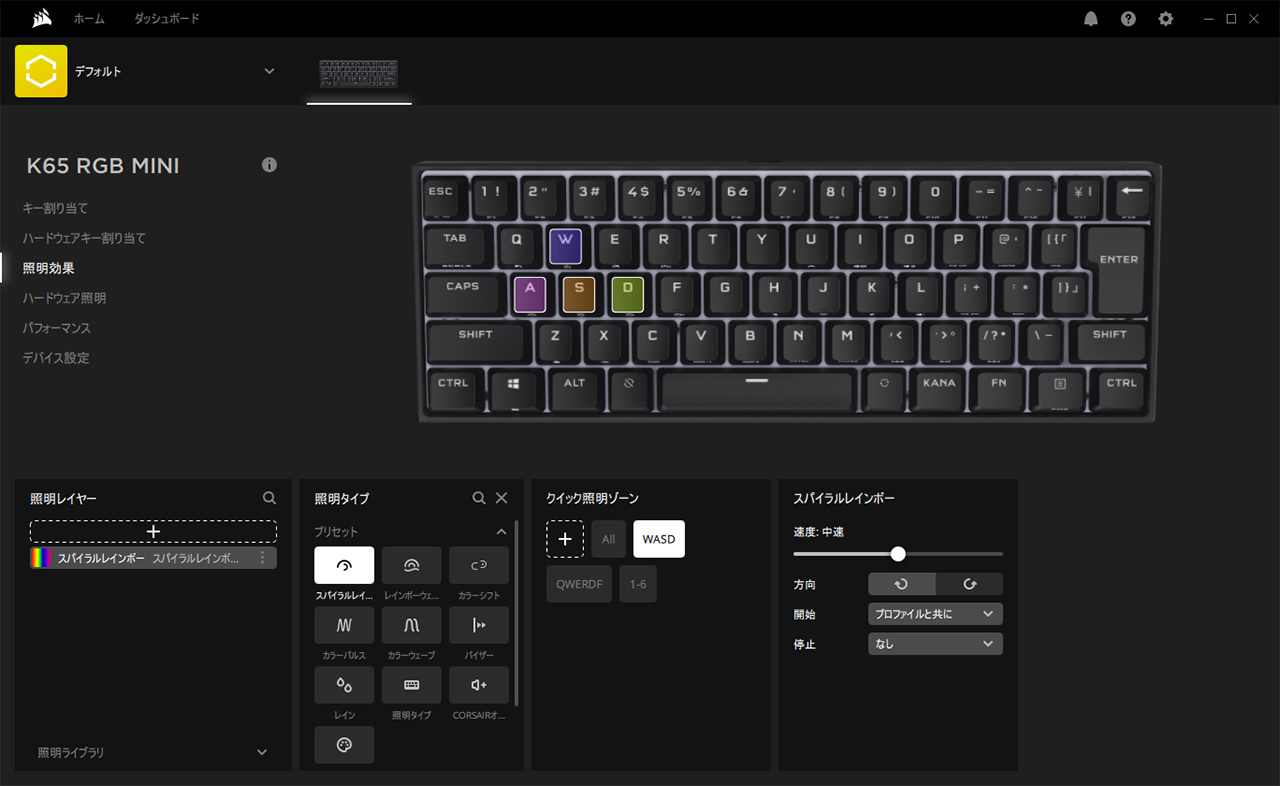The width and height of the screenshot is (1280, 786).
Task: Search in the 照明タイプ panel
Action: pyautogui.click(x=479, y=498)
